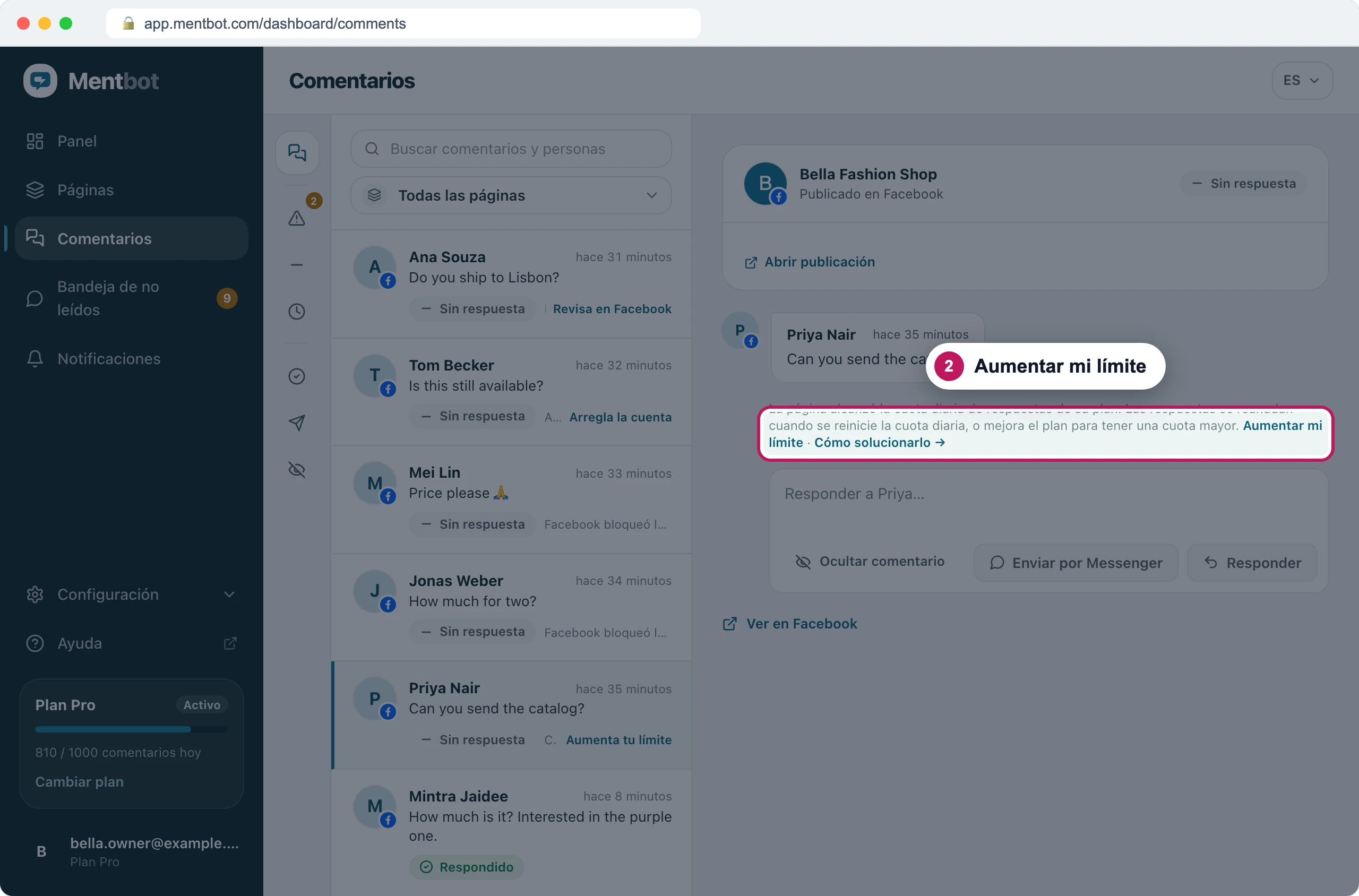Screen dimensions: 1359x896
Task: Click the Sin respuesta tag on Mei Lin's comment
Action: 472,524
